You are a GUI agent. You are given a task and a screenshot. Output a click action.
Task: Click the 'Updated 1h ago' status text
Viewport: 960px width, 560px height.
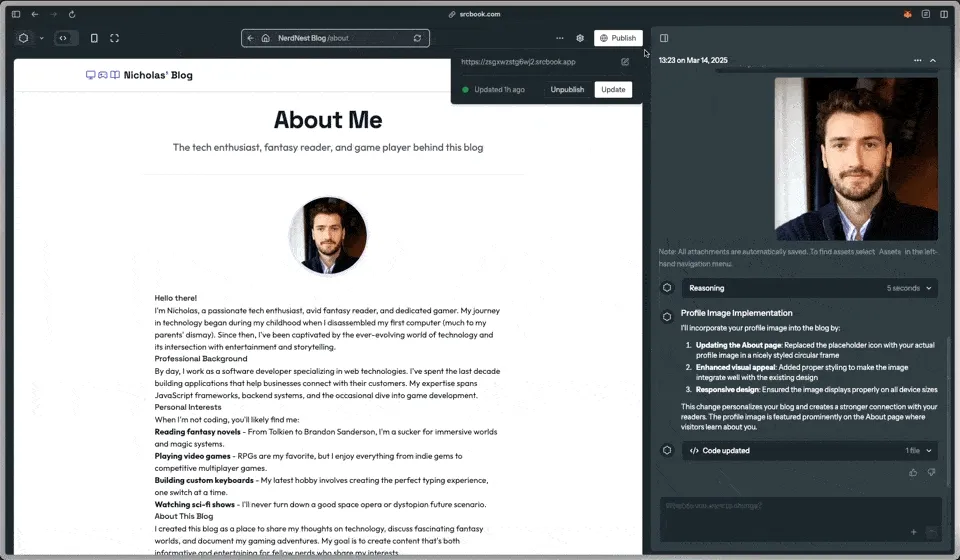point(499,89)
